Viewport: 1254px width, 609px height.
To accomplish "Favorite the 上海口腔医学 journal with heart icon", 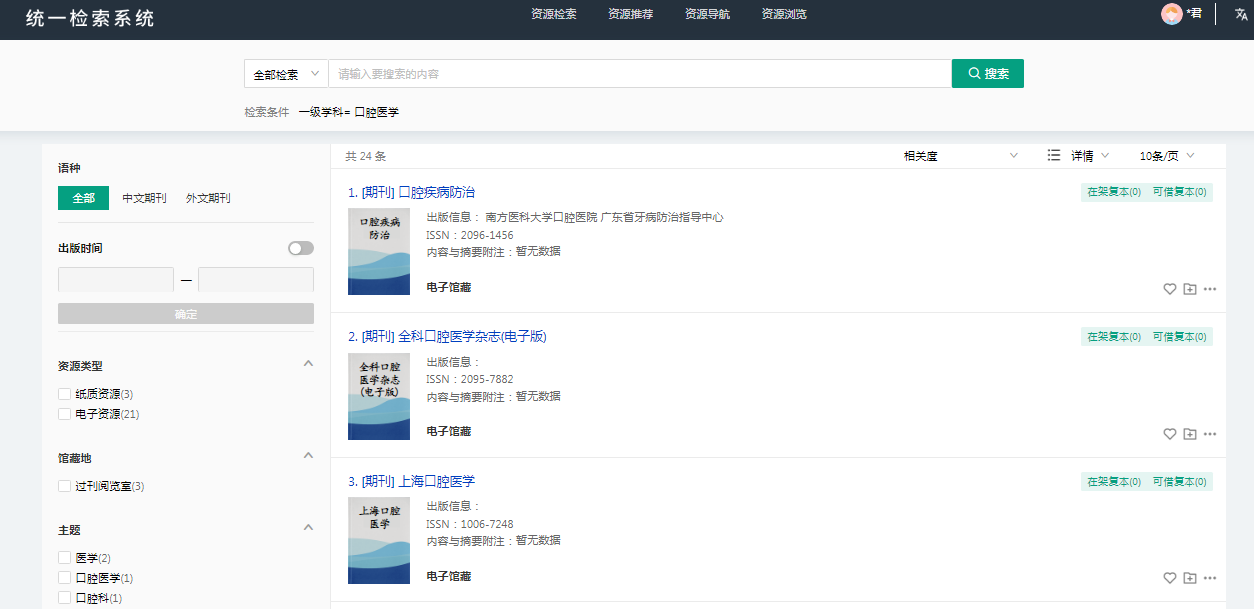I will tap(1170, 578).
